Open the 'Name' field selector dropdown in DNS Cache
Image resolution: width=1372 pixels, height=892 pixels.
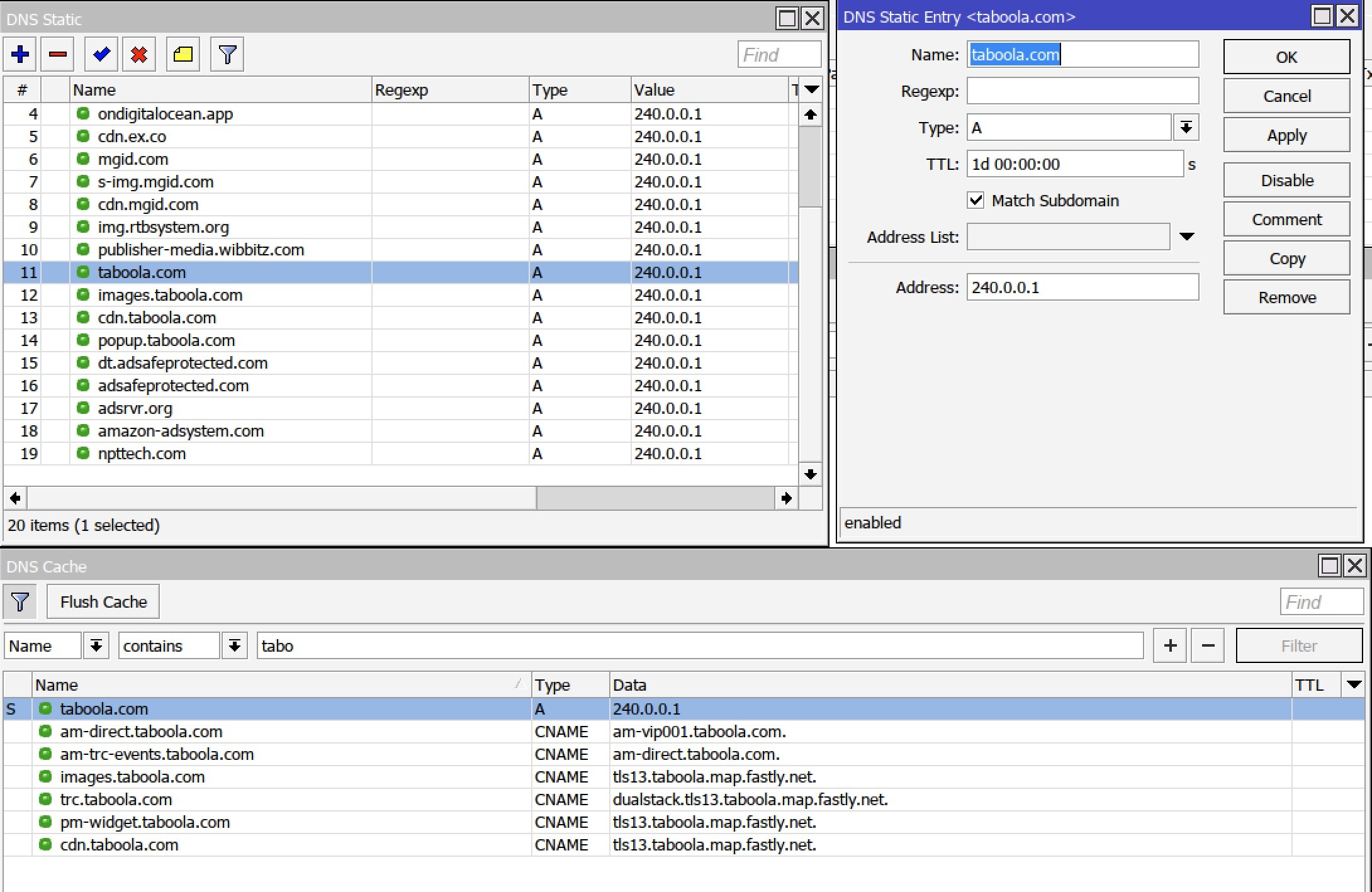(x=95, y=645)
